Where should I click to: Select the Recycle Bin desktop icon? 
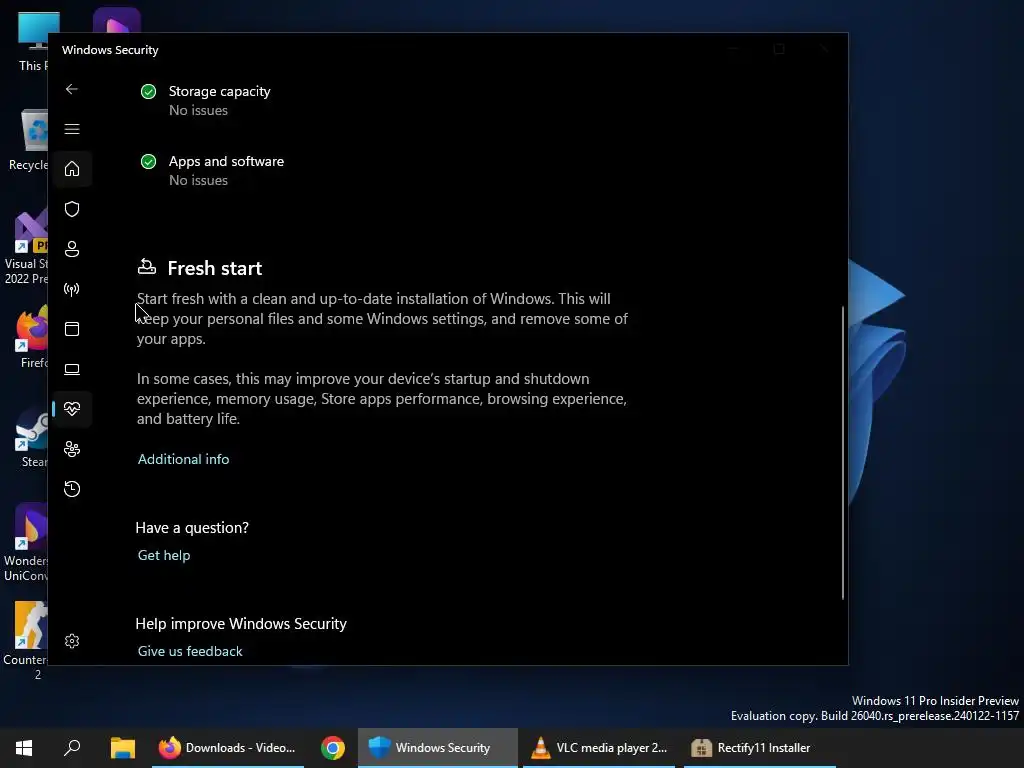(29, 140)
